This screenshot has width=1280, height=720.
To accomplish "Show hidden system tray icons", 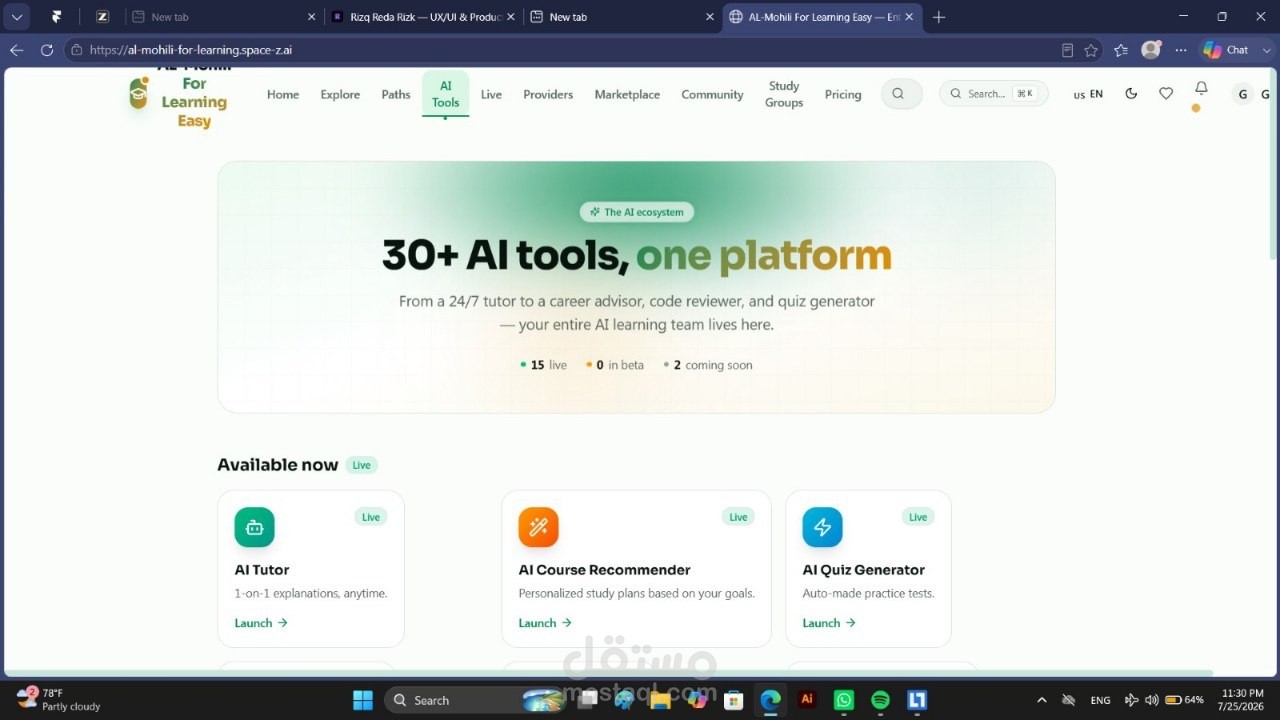I will tap(1042, 700).
